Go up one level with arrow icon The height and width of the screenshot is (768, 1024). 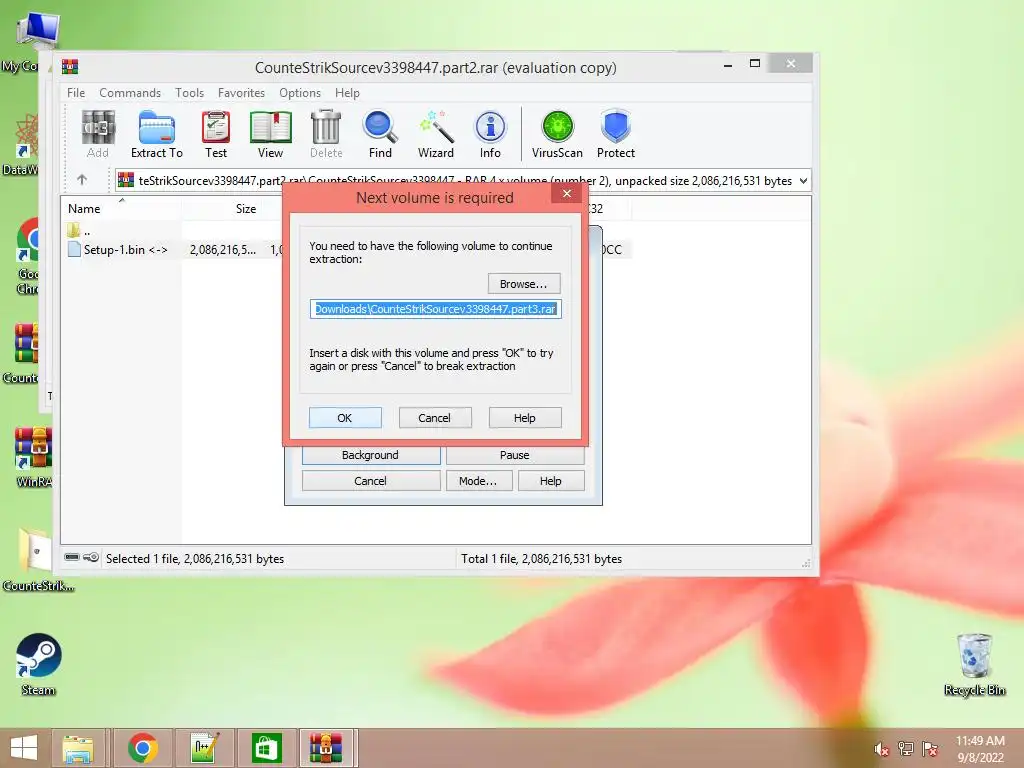pyautogui.click(x=82, y=180)
